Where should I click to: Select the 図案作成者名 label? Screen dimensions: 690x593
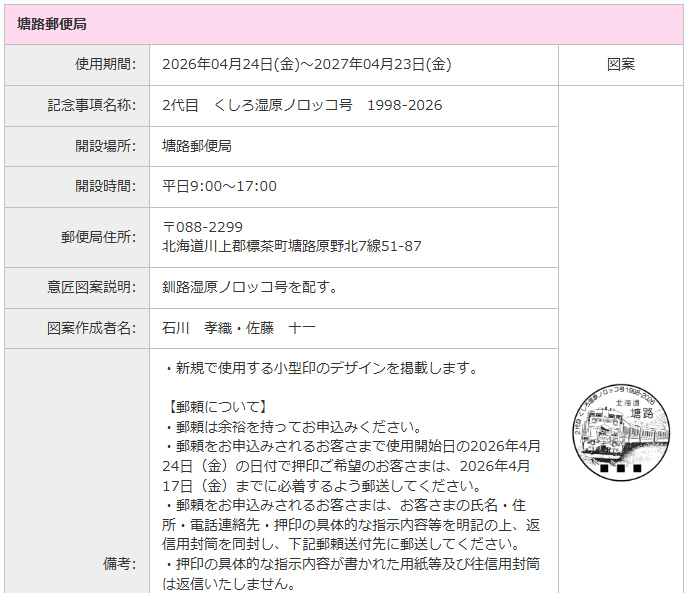pos(92,328)
